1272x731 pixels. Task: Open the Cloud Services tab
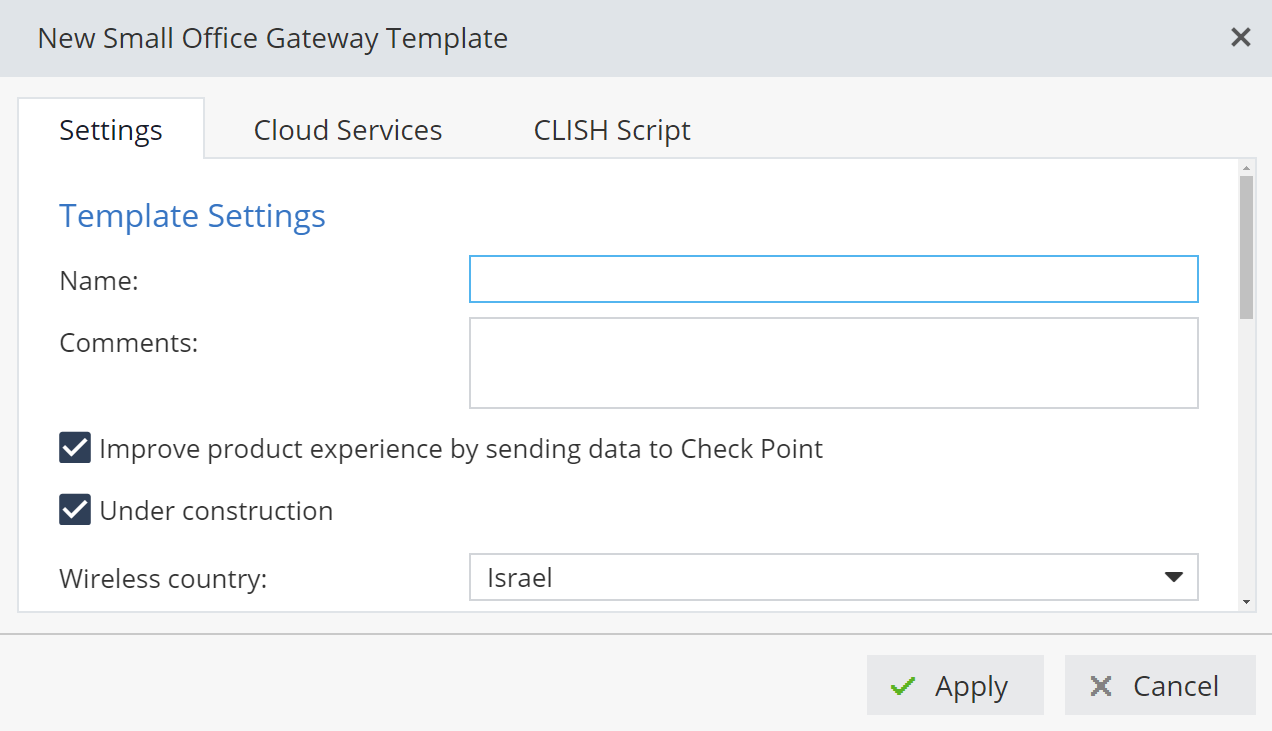tap(348, 129)
